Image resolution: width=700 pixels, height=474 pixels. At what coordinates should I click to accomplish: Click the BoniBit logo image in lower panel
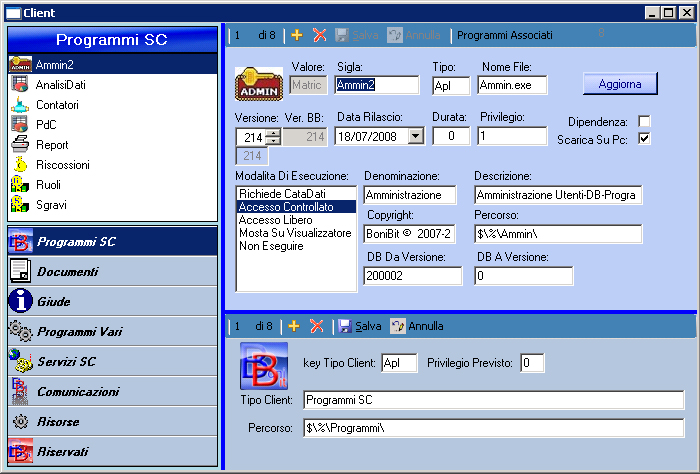click(x=264, y=366)
